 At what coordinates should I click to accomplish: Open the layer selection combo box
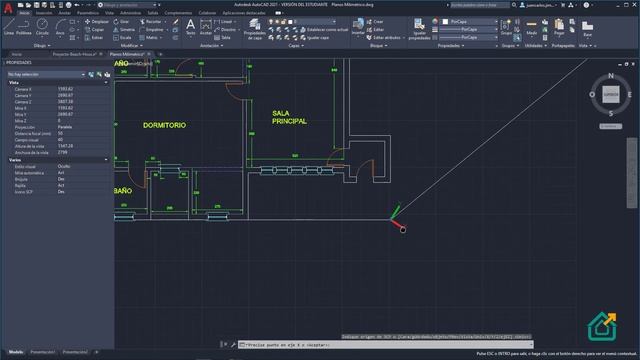click(302, 22)
